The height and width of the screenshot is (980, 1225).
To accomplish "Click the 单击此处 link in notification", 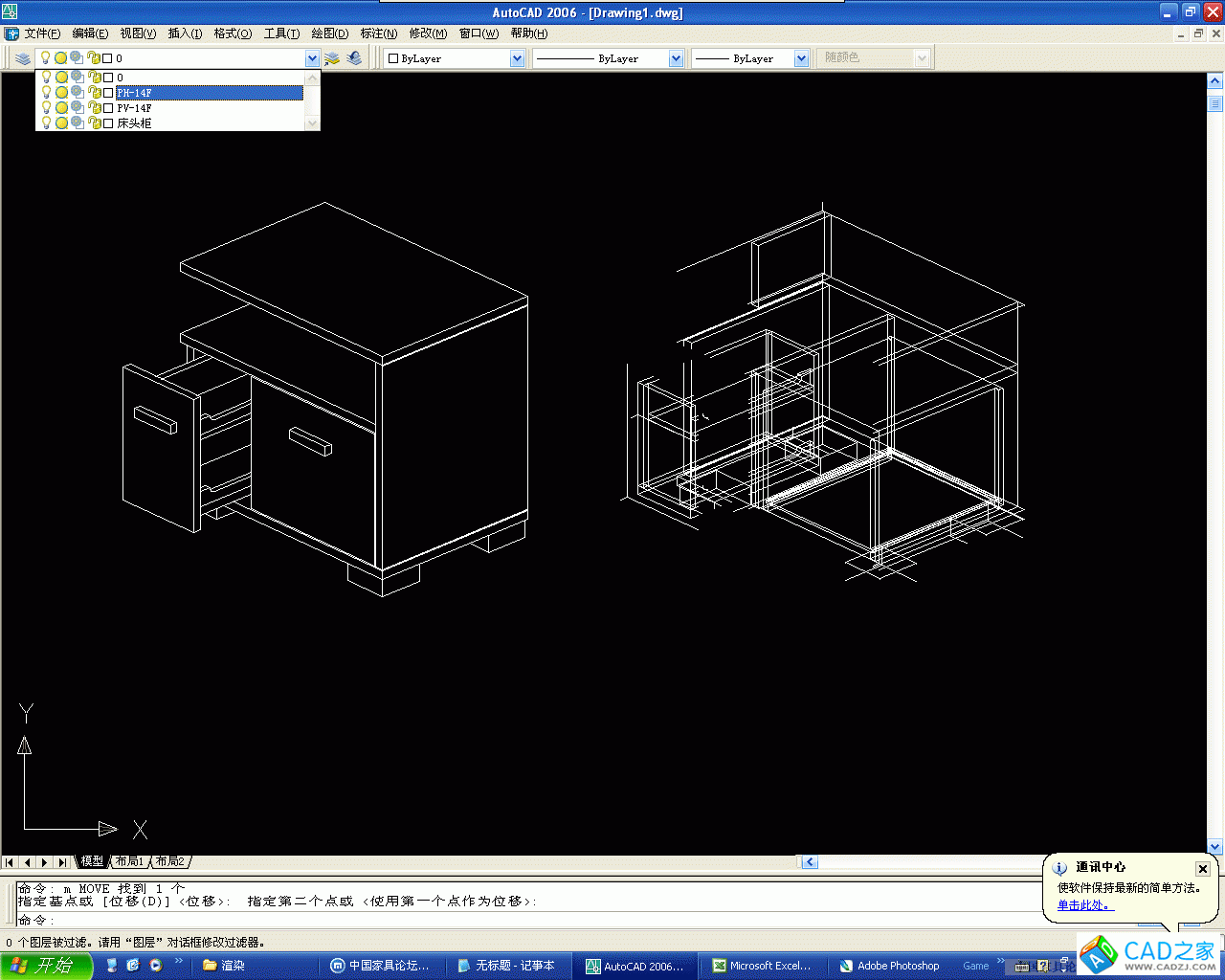I will point(1083,905).
